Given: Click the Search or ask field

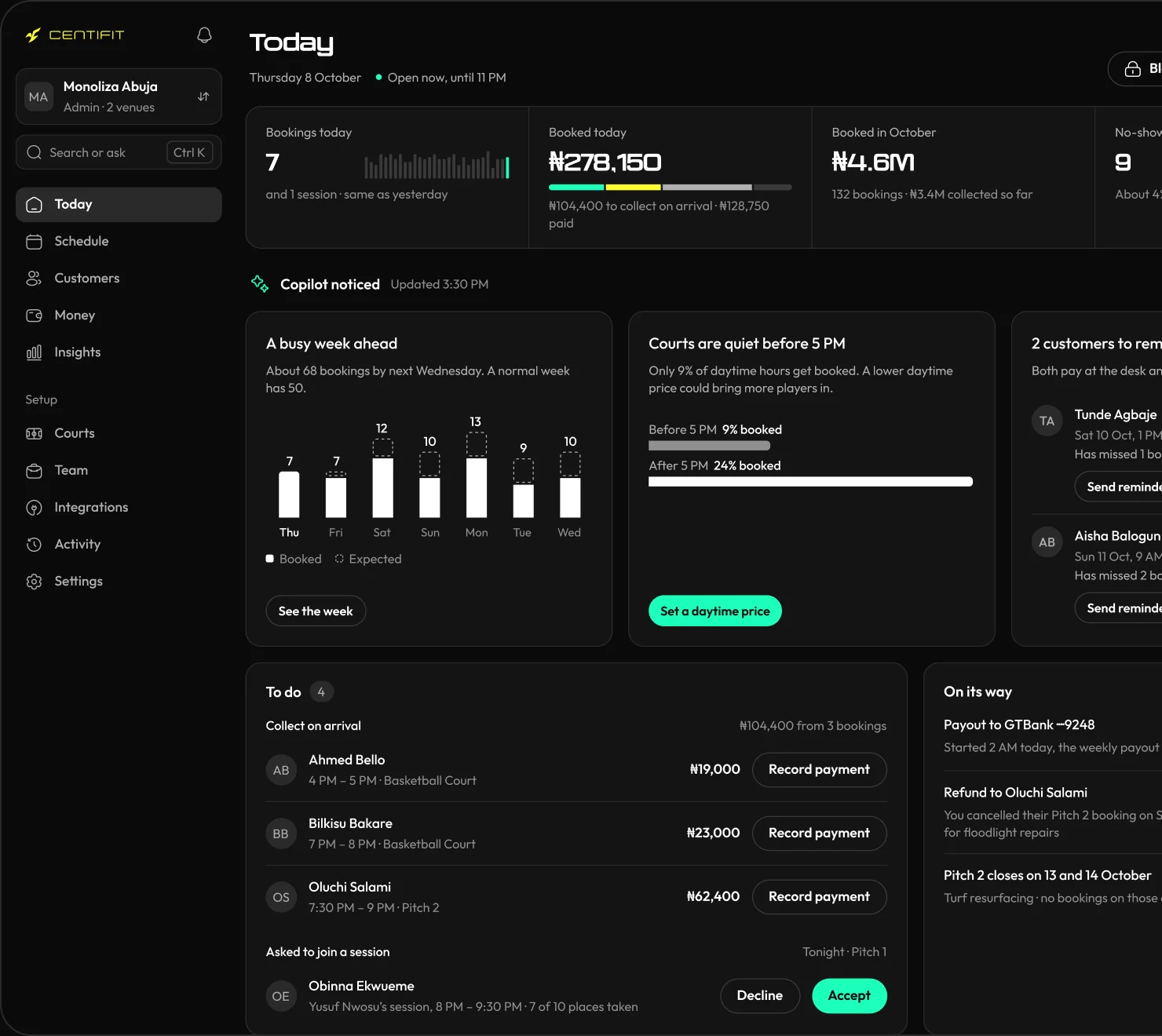Looking at the screenshot, I should pyautogui.click(x=119, y=152).
